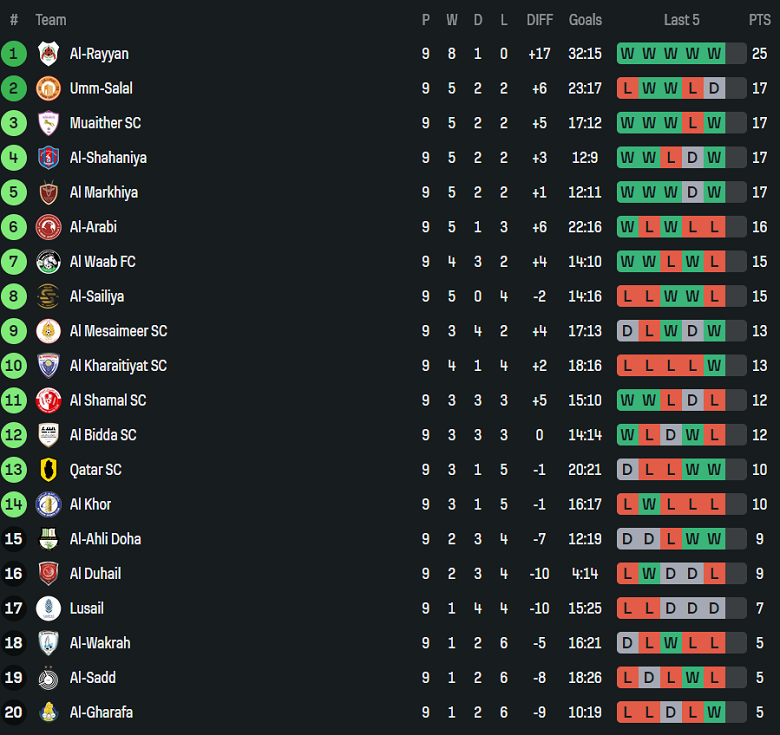Click Al-Rayyan's most recent W result

714,54
